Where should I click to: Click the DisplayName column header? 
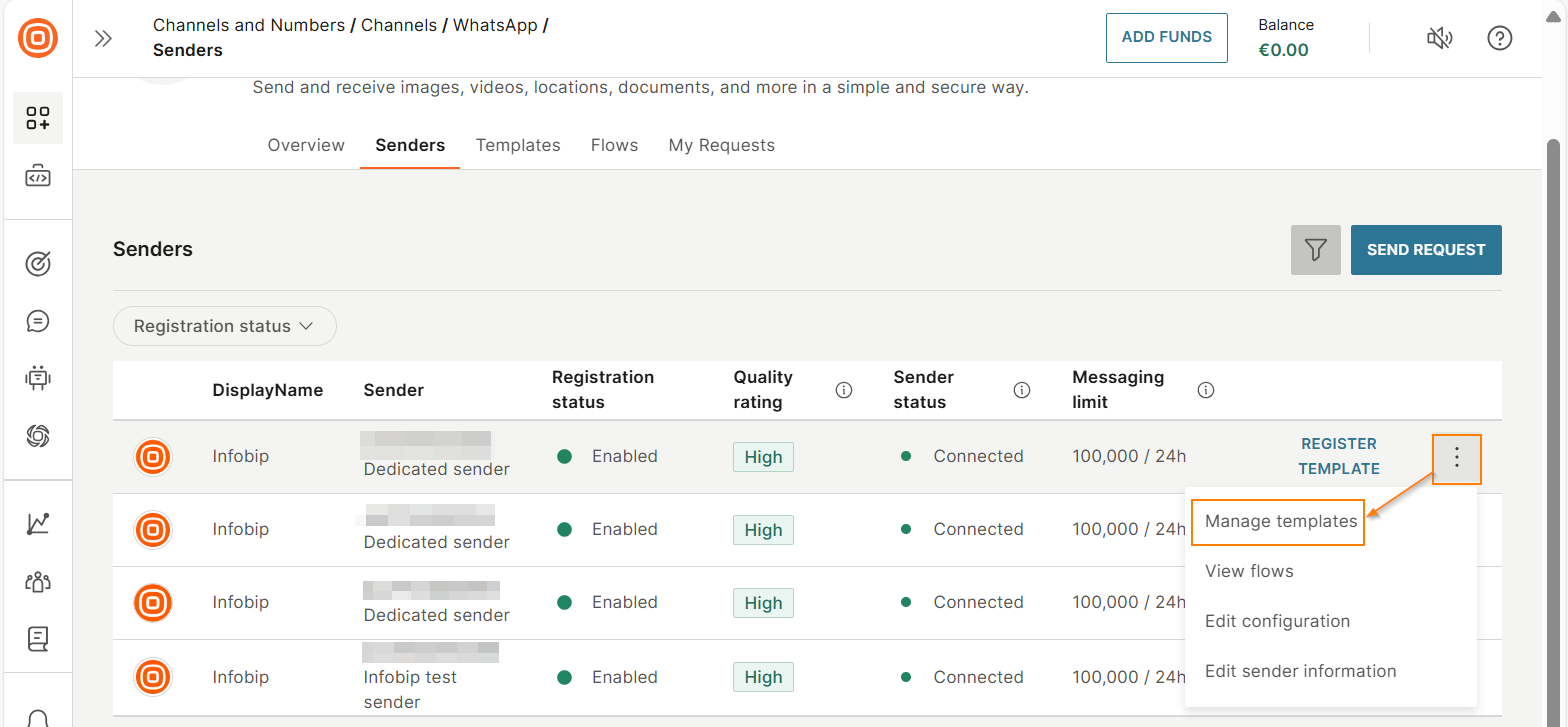pyautogui.click(x=268, y=390)
